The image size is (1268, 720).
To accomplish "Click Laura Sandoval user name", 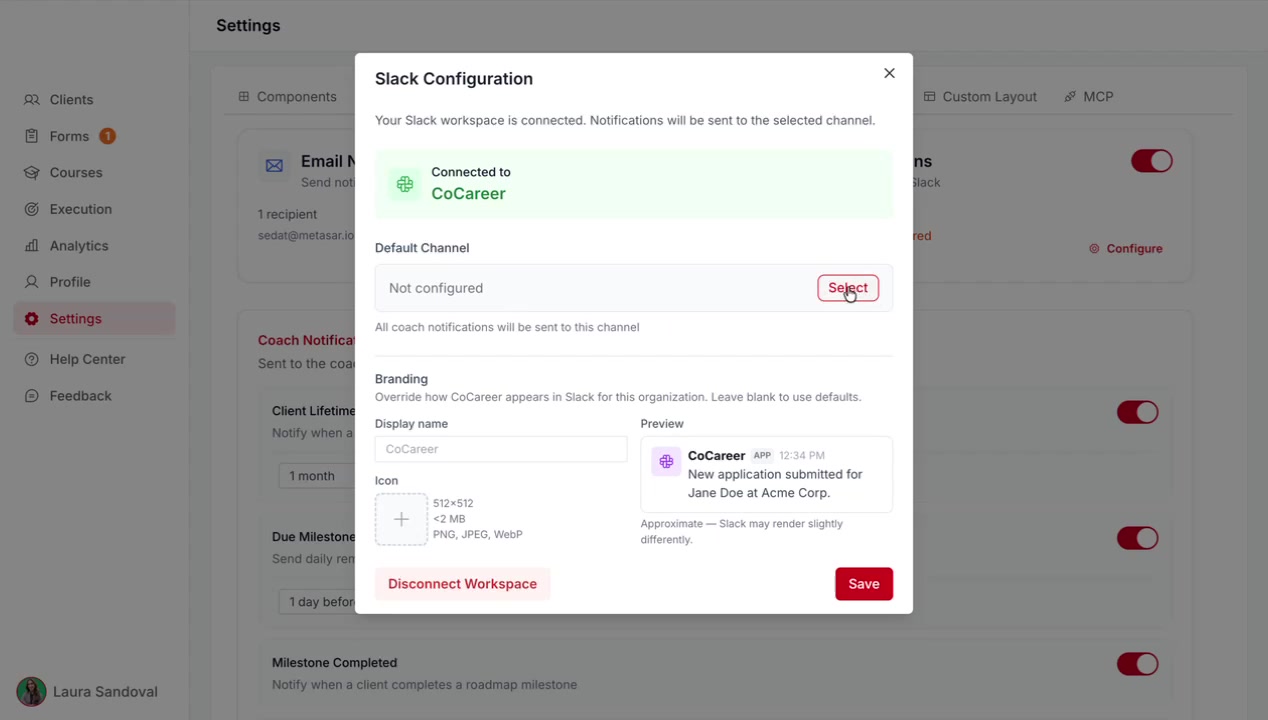I will coord(105,692).
